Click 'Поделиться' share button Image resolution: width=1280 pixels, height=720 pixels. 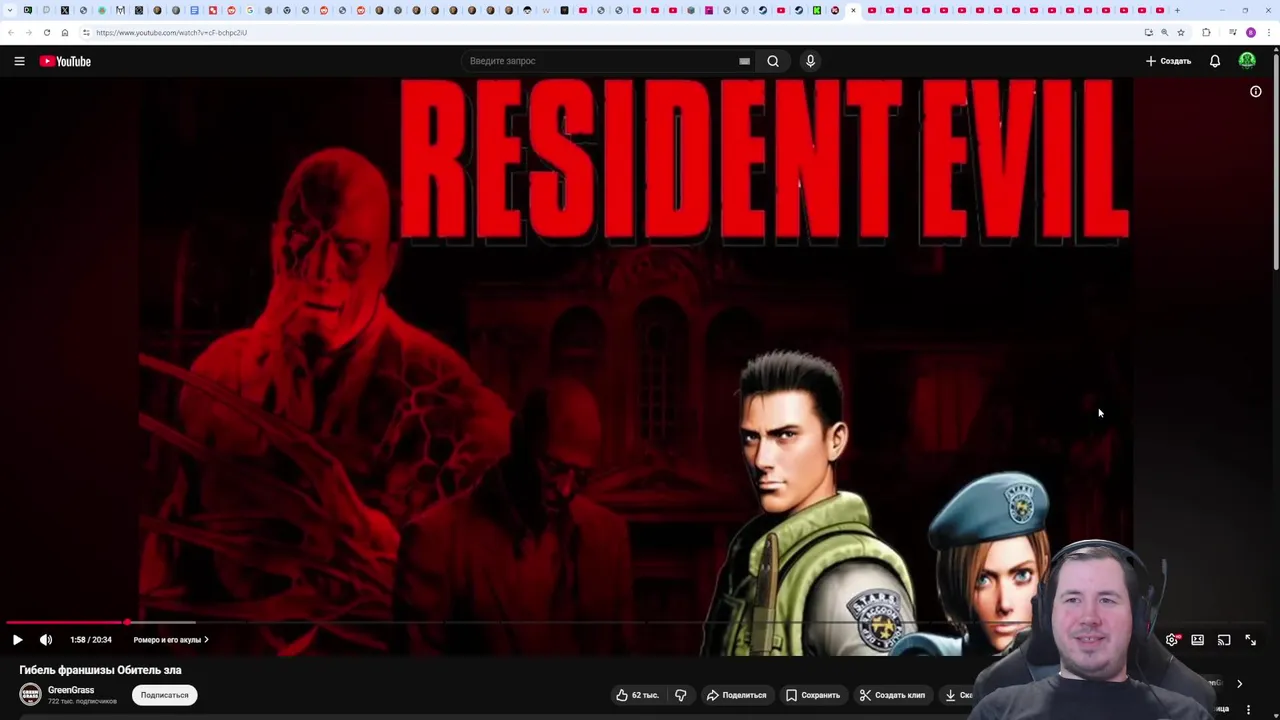(x=736, y=695)
